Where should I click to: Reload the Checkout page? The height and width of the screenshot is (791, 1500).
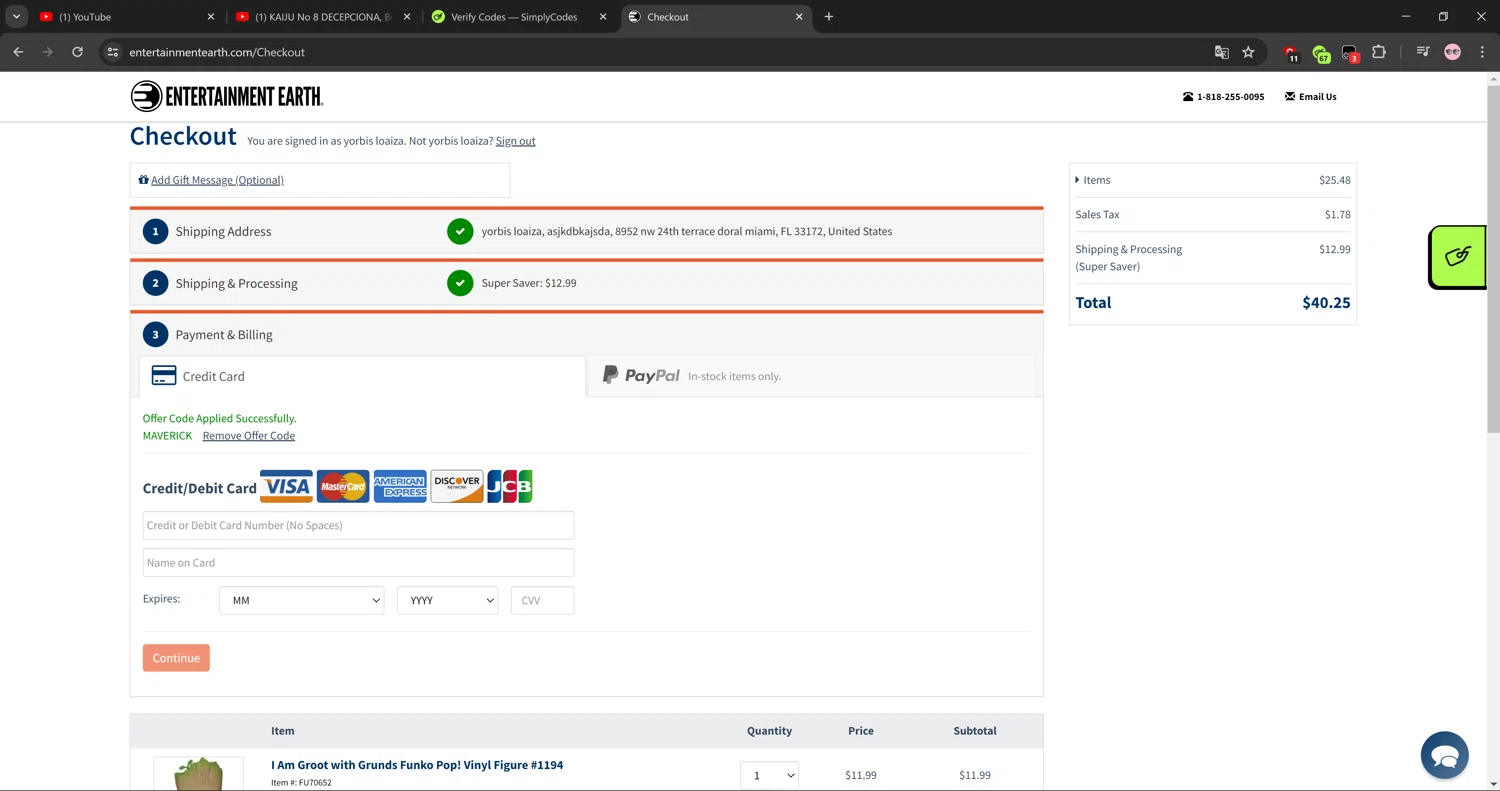77,52
